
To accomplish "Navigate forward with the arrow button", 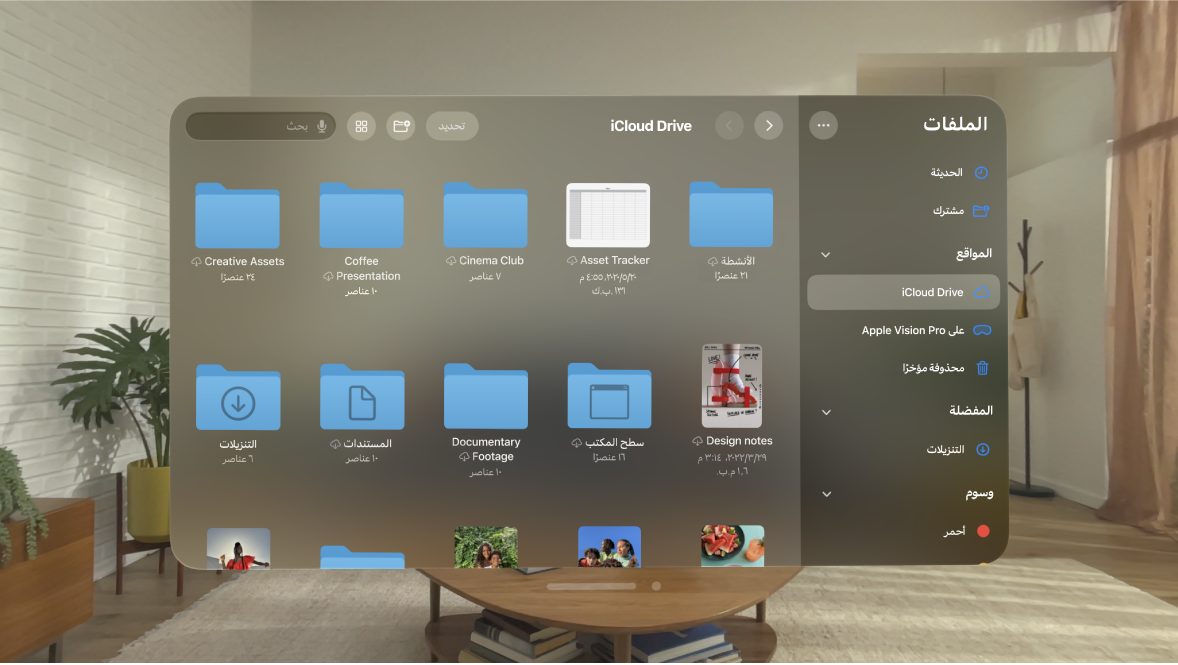I will click(768, 125).
